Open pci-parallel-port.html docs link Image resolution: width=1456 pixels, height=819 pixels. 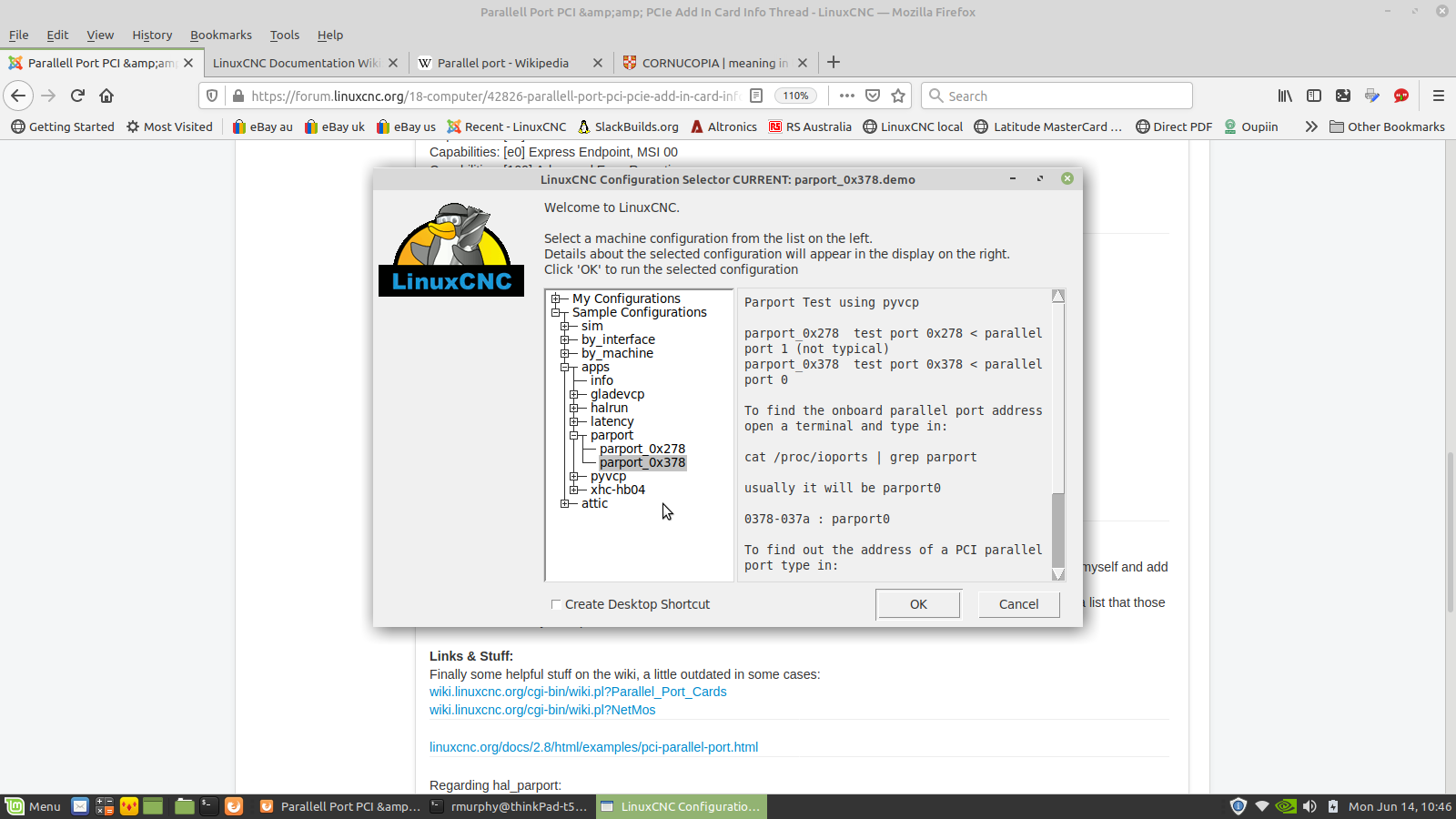tap(593, 747)
